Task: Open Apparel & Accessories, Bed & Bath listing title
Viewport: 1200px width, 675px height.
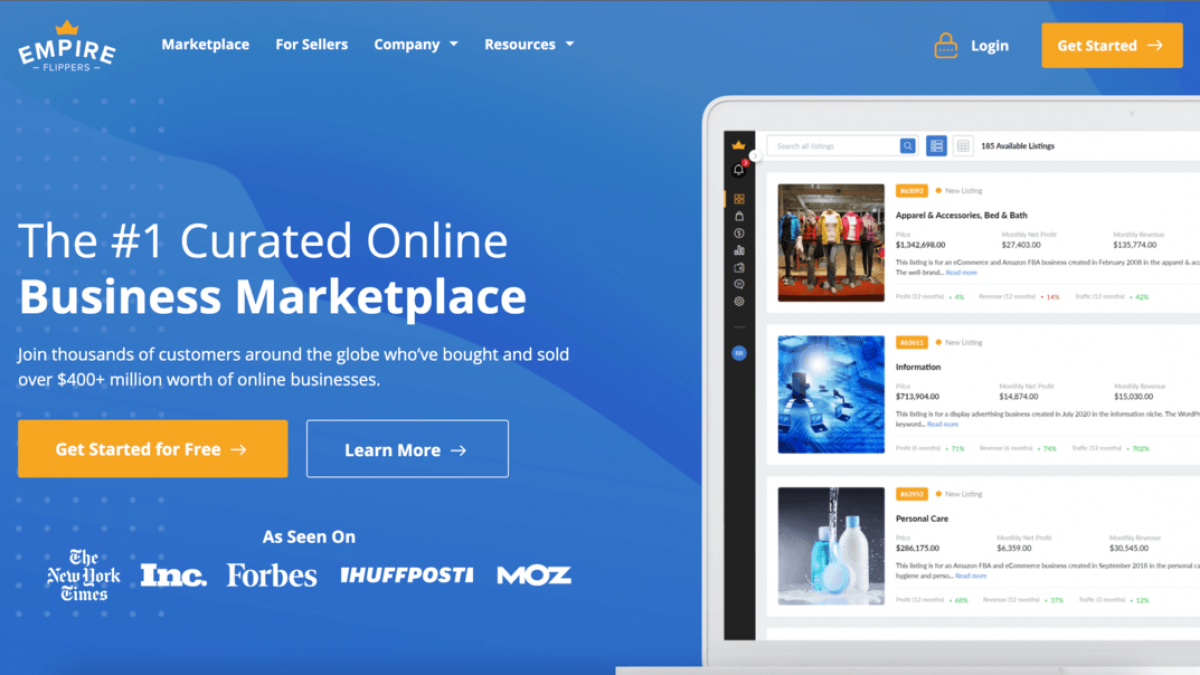Action: coord(961,215)
